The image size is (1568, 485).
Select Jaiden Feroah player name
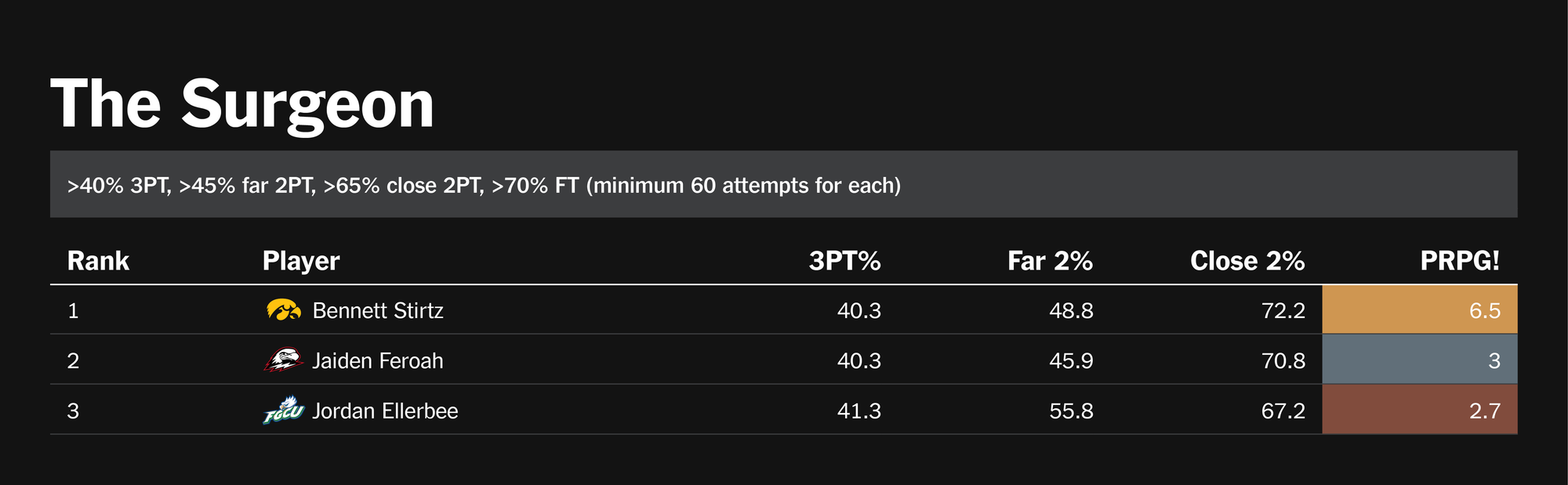(378, 361)
